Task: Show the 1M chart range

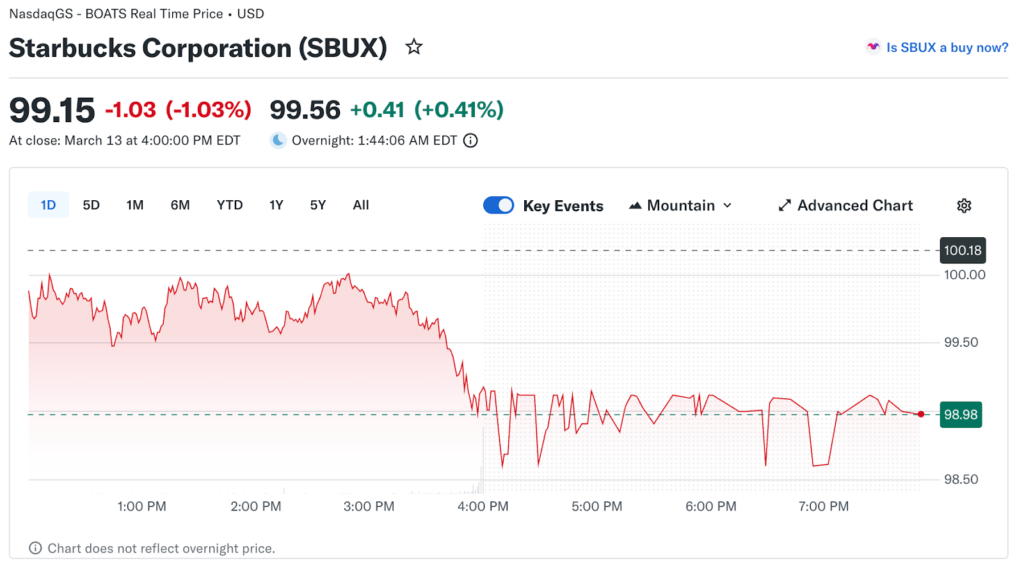Action: 135,205
